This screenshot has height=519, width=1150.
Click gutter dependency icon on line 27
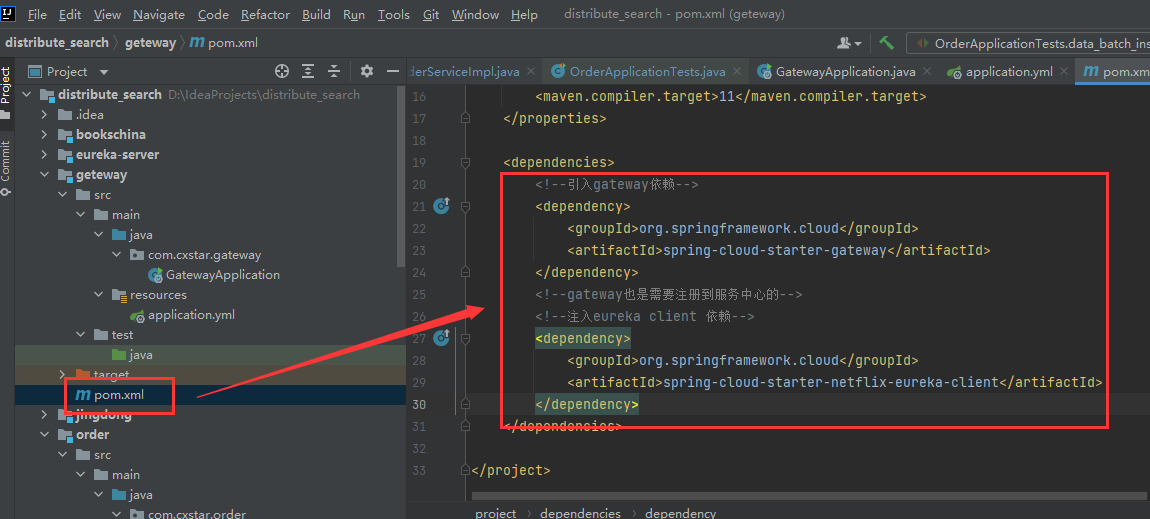[x=442, y=338]
